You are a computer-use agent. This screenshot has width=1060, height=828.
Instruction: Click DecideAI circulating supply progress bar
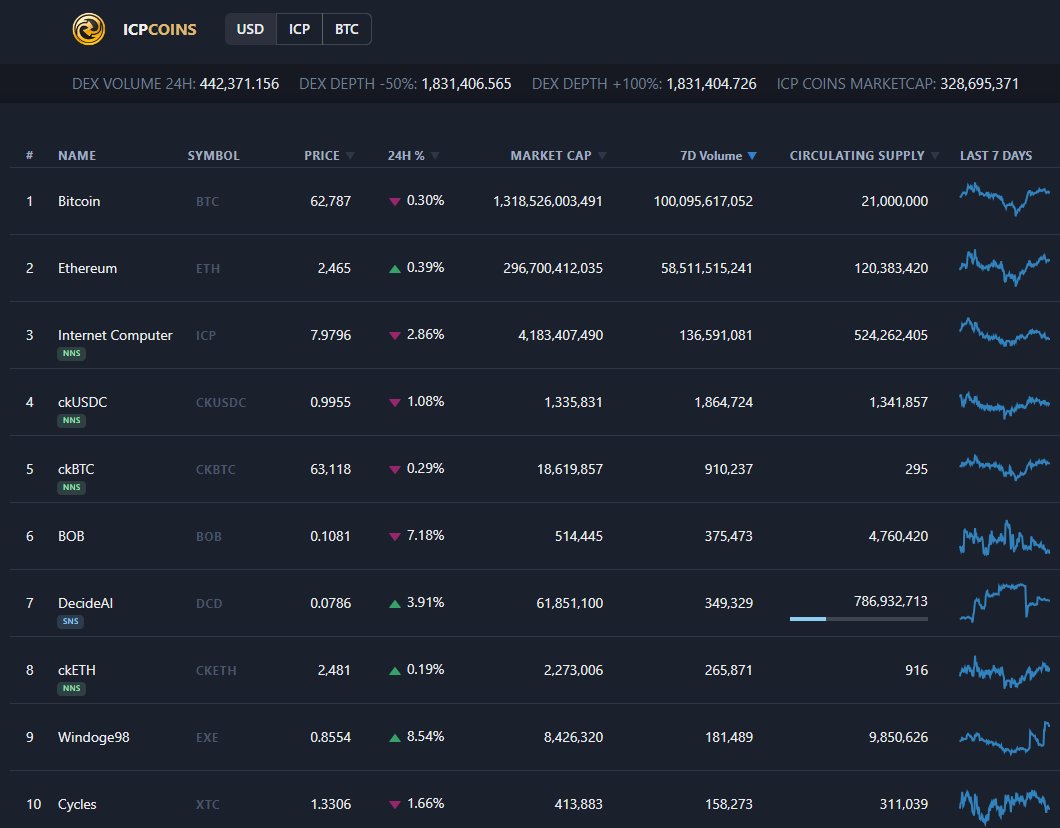click(859, 618)
